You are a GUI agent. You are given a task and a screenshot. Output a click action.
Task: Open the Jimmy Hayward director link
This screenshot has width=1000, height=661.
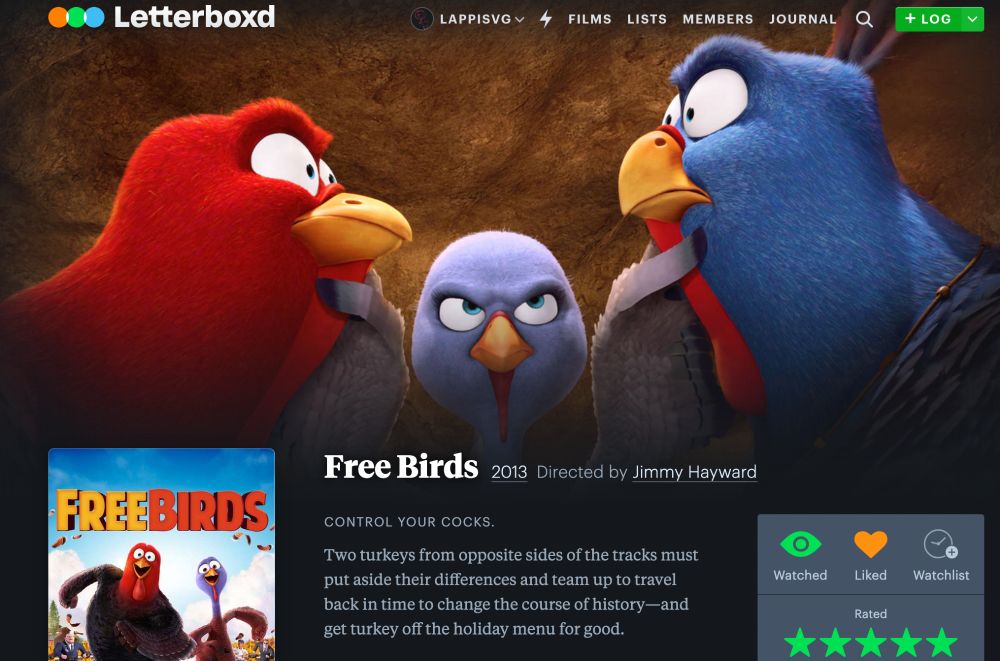(695, 472)
